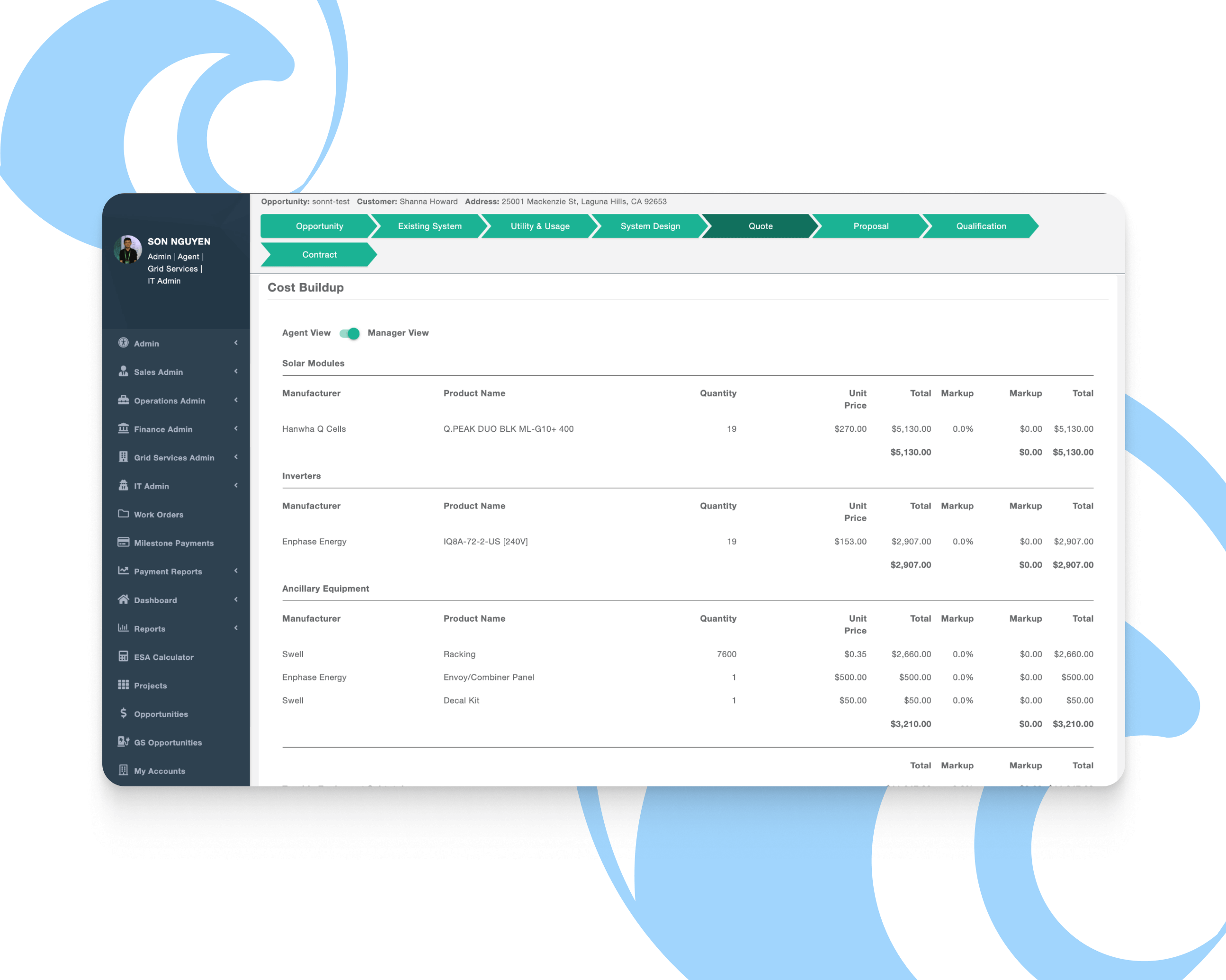
Task: Click Envoy/Combiner Panel product name
Action: coord(489,677)
